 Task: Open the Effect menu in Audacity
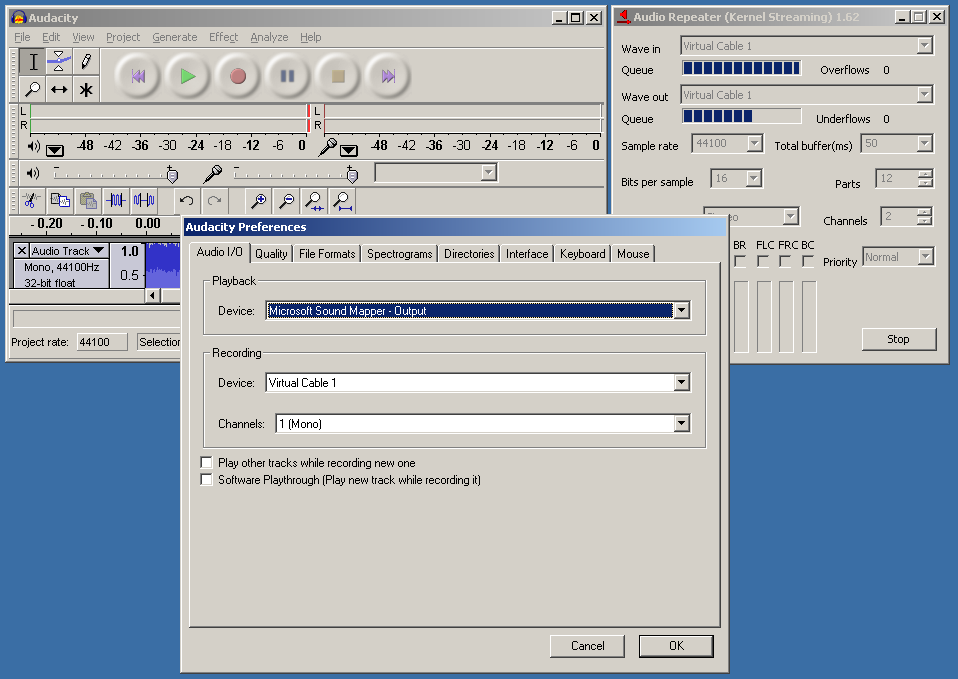pyautogui.click(x=223, y=37)
